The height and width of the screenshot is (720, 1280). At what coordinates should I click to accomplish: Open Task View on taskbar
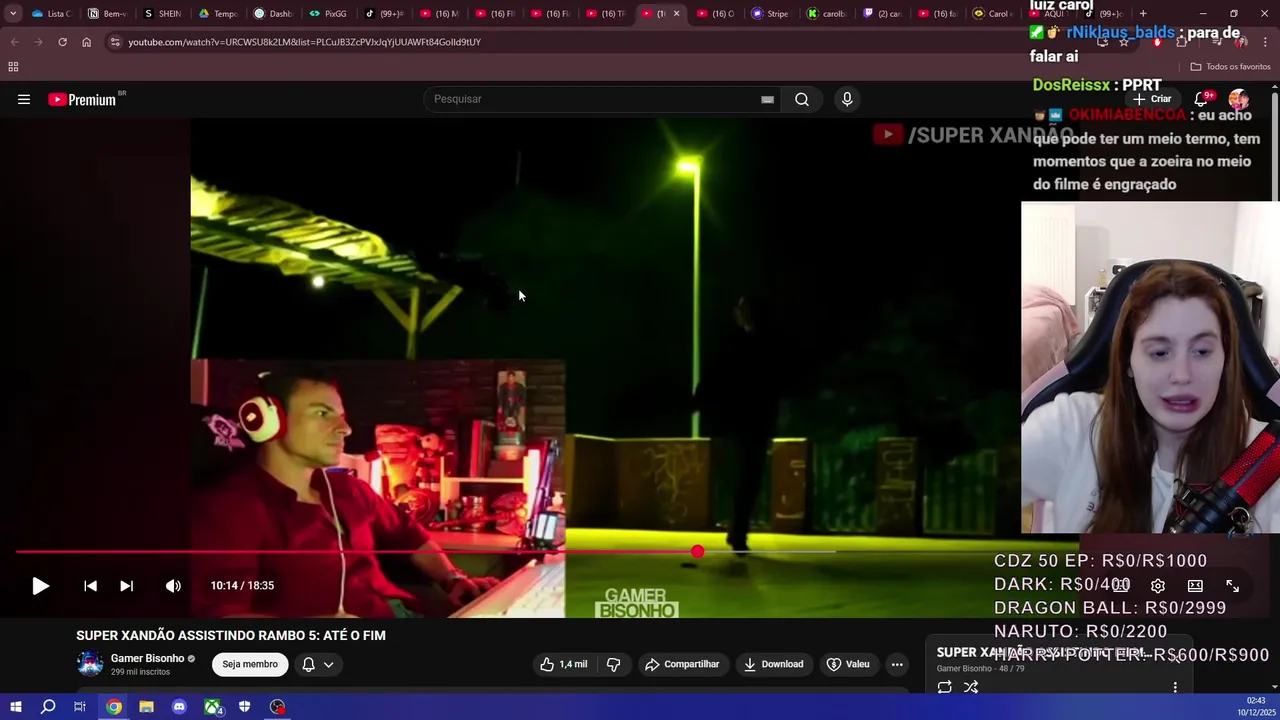coord(80,707)
